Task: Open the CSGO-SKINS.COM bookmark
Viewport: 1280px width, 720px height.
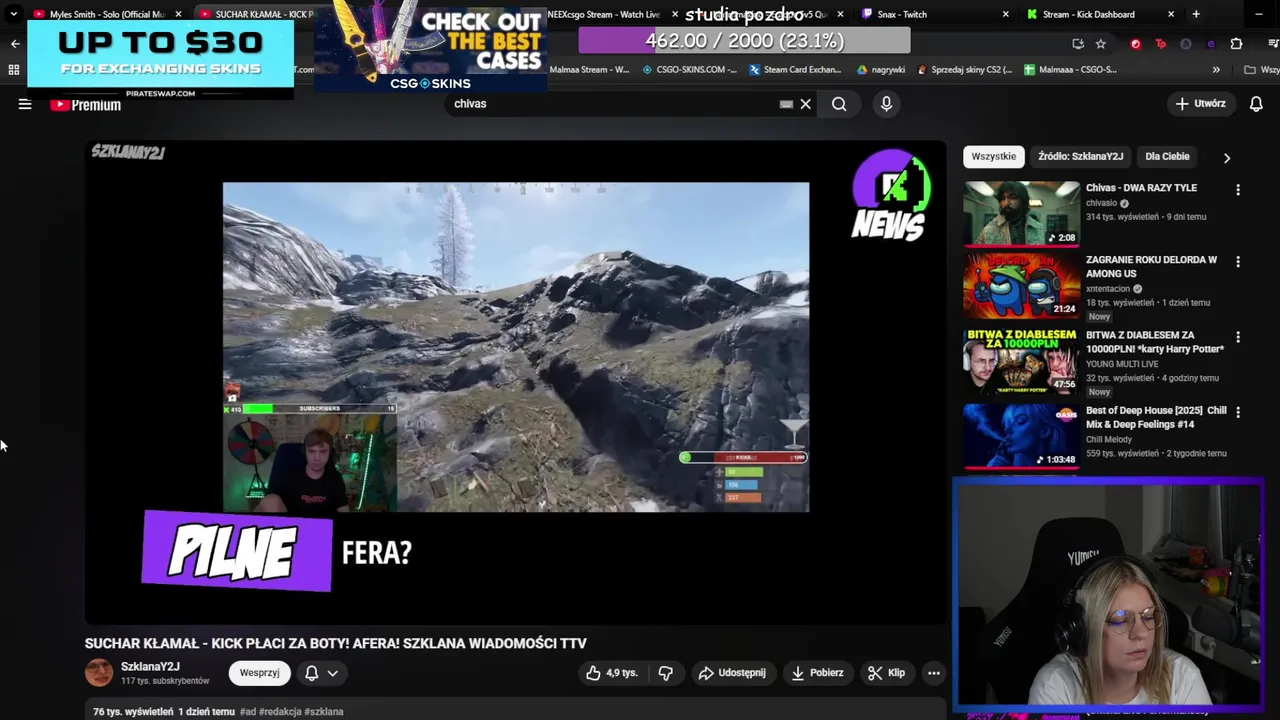Action: (690, 70)
